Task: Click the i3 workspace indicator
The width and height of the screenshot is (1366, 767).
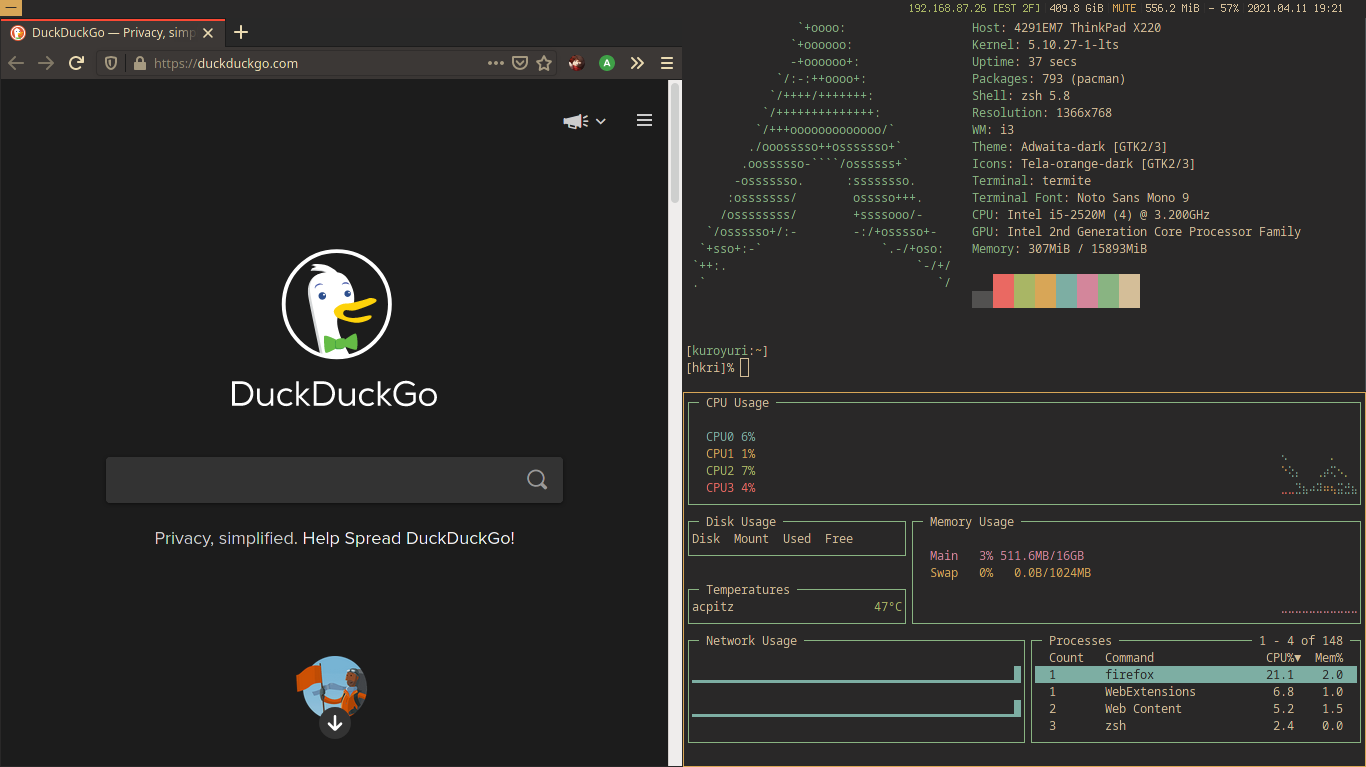Action: [x=11, y=7]
